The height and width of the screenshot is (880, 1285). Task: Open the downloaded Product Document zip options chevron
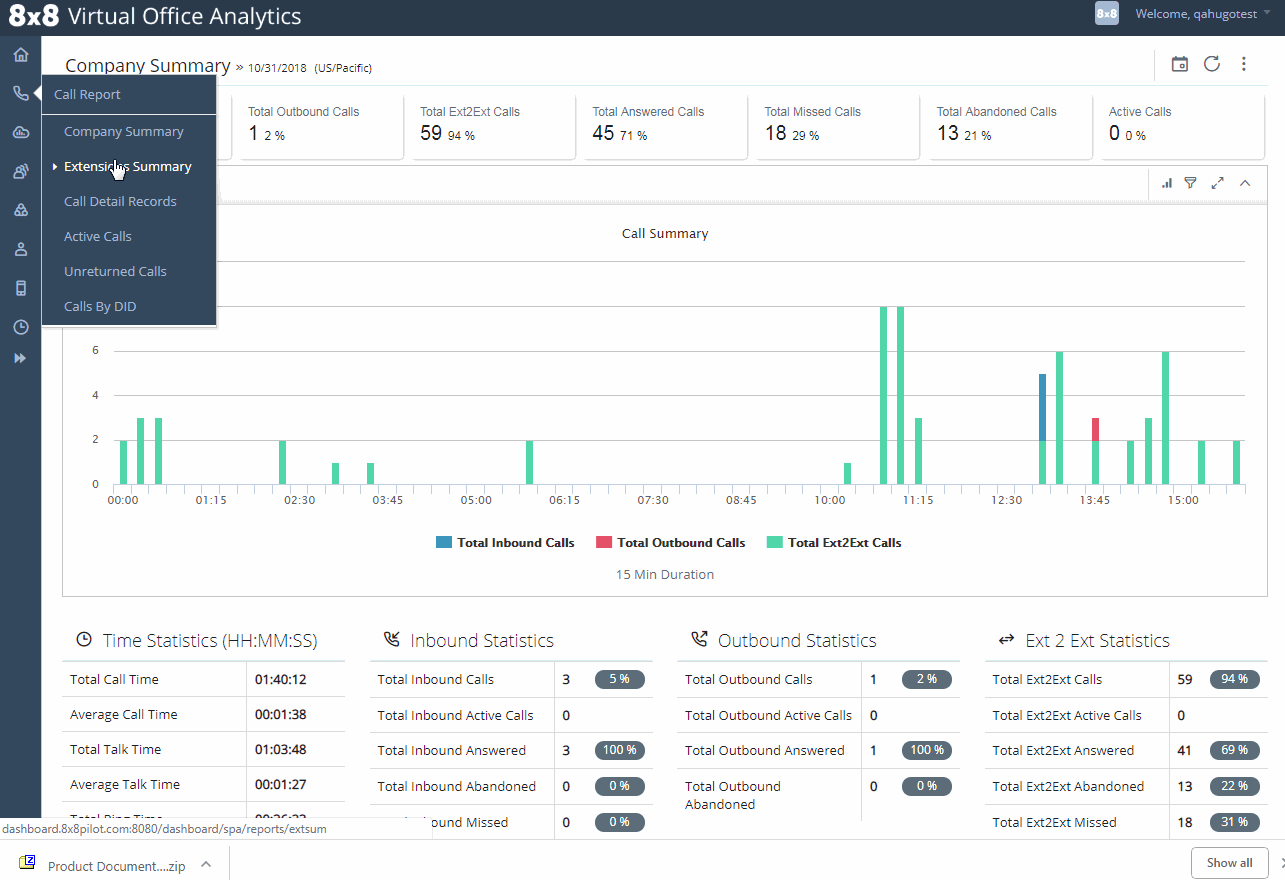(x=206, y=862)
